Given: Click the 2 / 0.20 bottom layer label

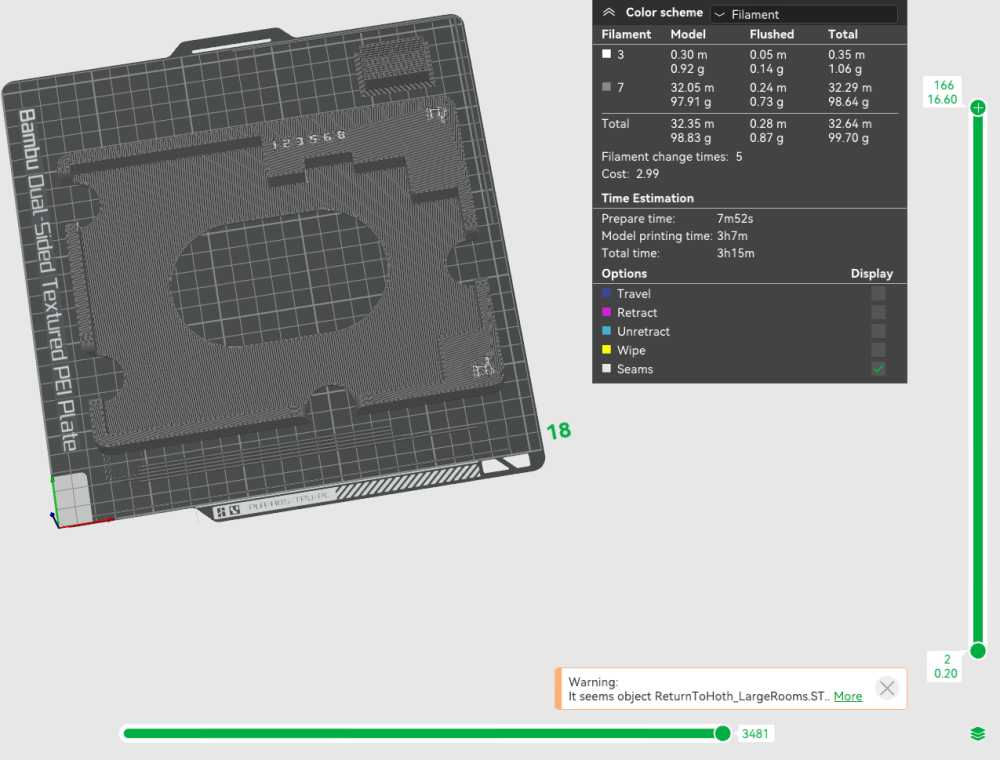Looking at the screenshot, I should point(946,666).
